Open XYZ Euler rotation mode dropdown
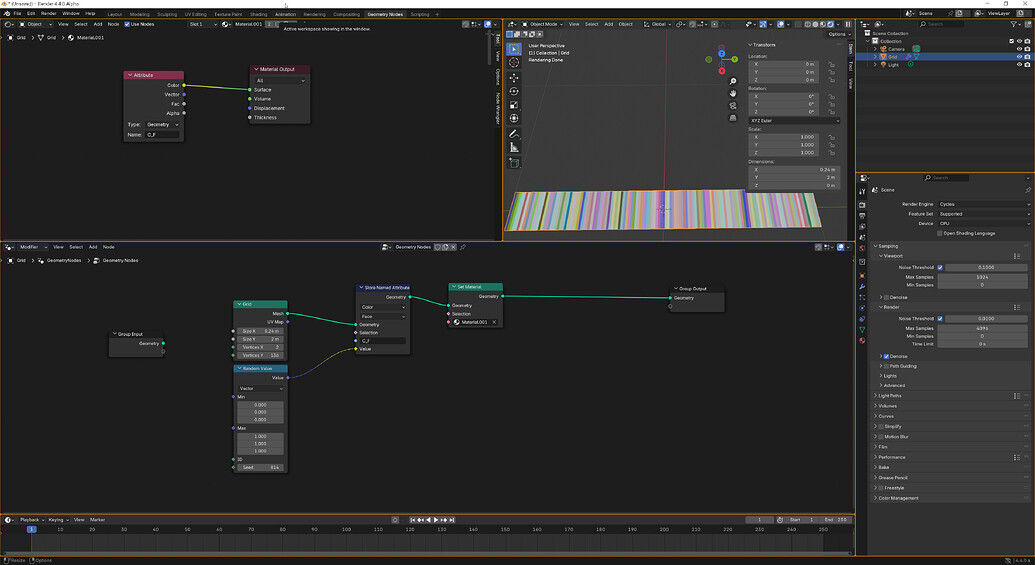1035x565 pixels. pyautogui.click(x=794, y=121)
